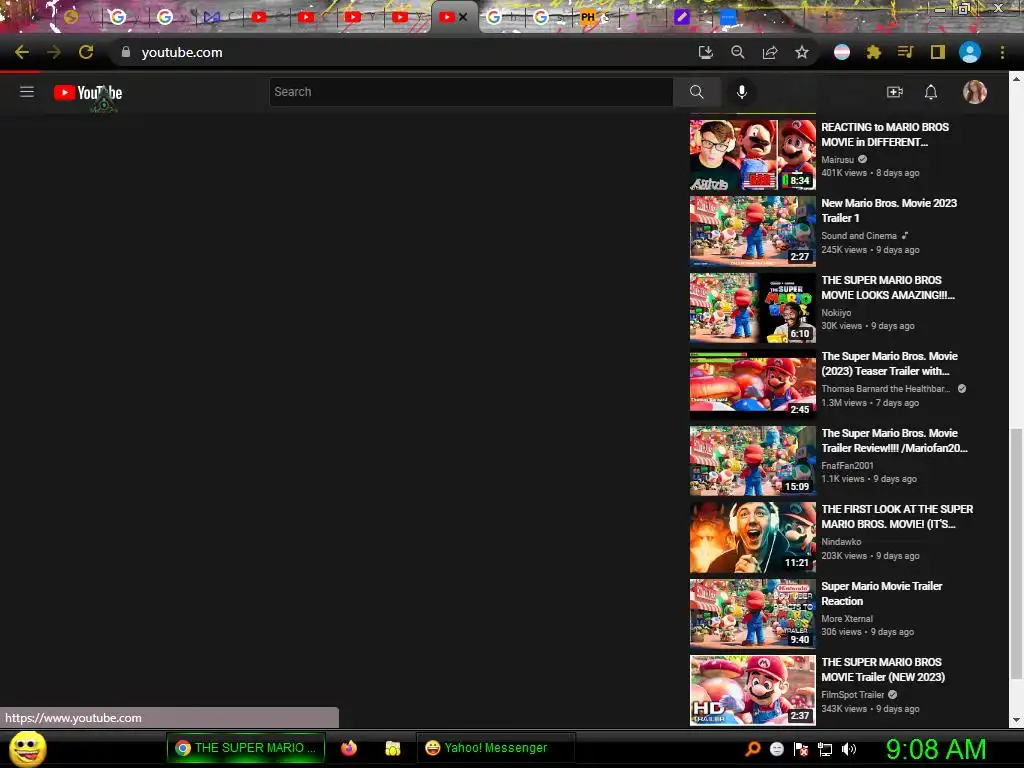Switch to the Yahoo! Messenger taskbar button
The width and height of the screenshot is (1024, 768).
[x=495, y=748]
